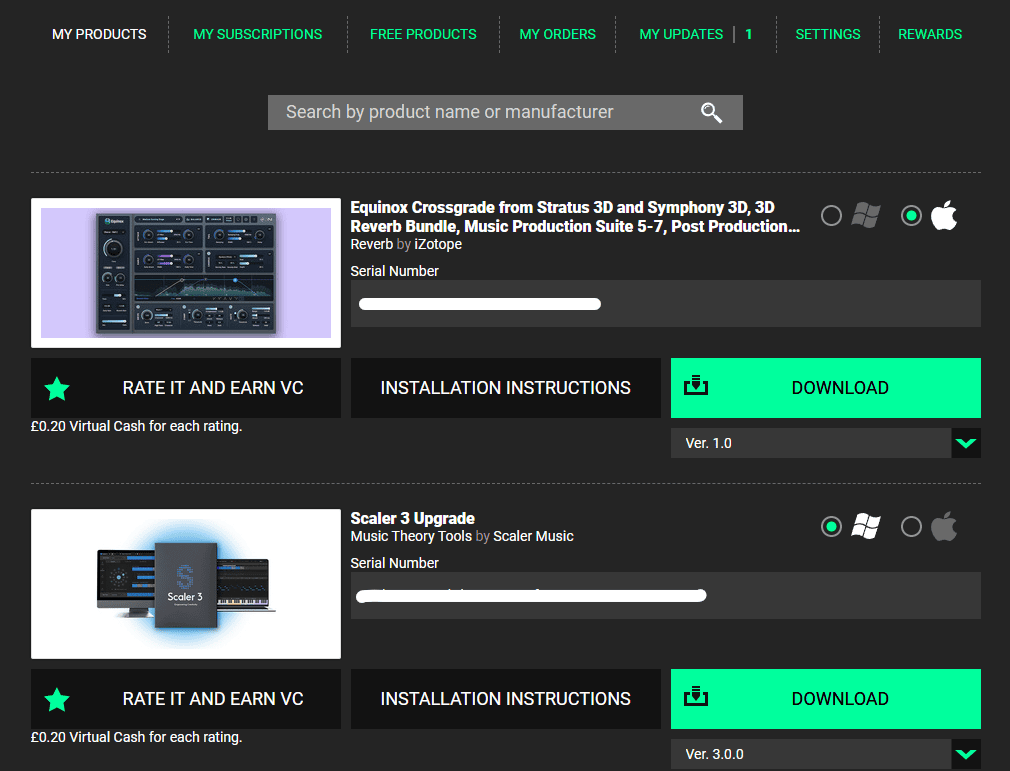Open Installation Instructions for Equinox Crossgrade

(x=506, y=388)
